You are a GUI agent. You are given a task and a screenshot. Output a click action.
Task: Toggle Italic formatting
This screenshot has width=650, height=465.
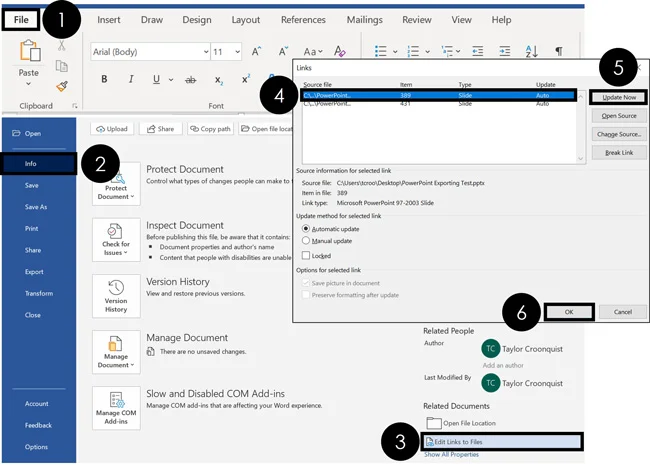coord(131,79)
